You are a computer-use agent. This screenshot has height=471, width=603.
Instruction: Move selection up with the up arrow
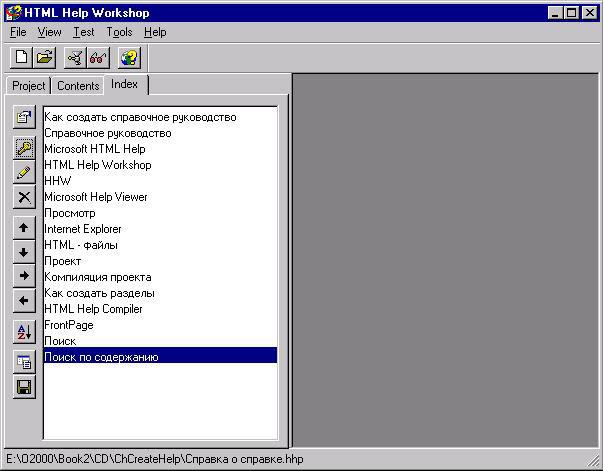[24, 228]
